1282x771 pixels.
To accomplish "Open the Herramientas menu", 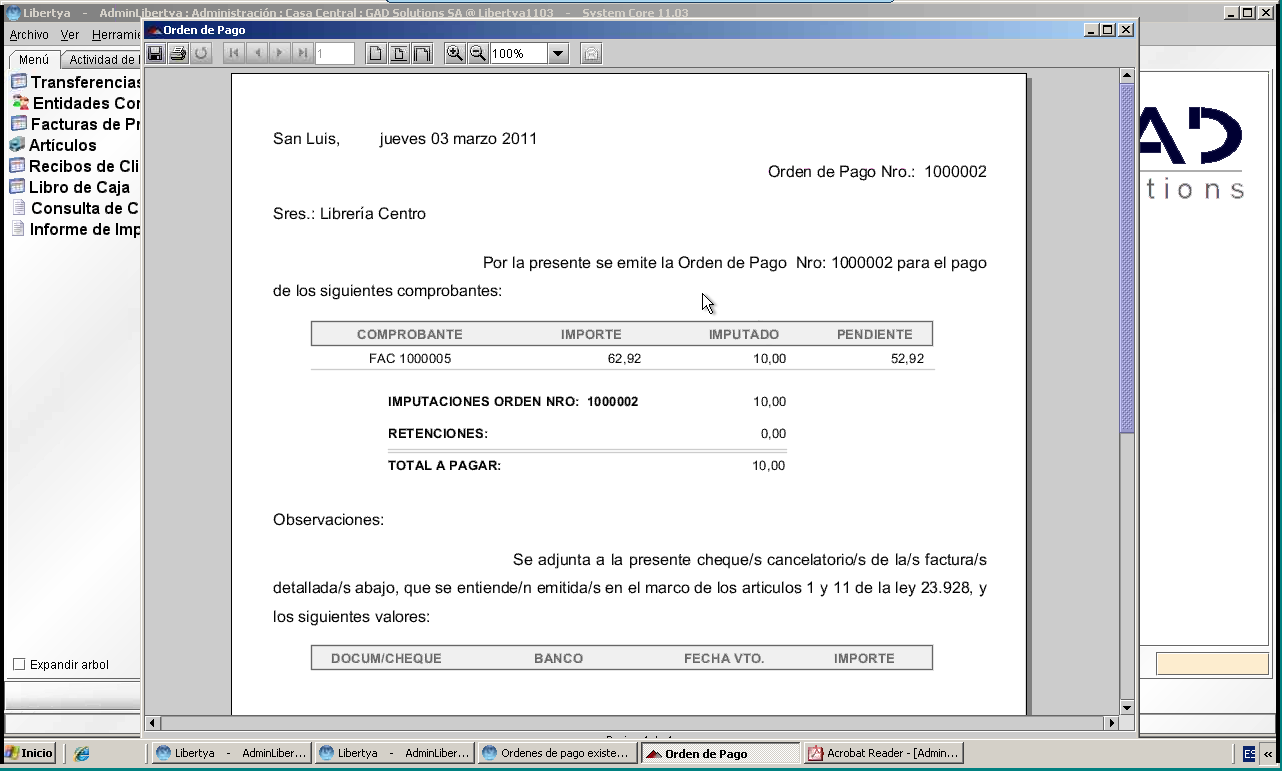I will point(116,35).
